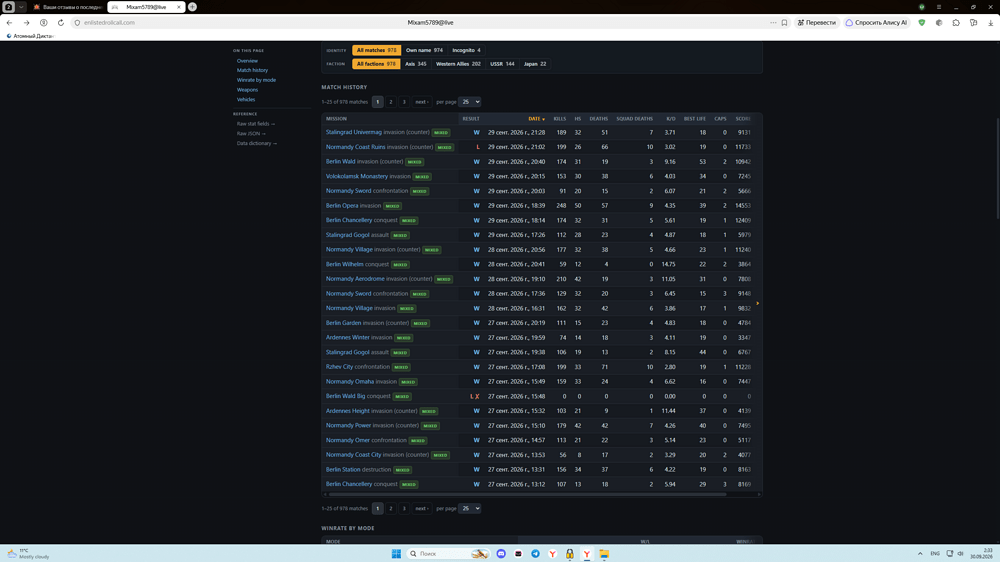The width and height of the screenshot is (1000, 562).
Task: Open Raw stat fields reference link
Action: tap(256, 124)
